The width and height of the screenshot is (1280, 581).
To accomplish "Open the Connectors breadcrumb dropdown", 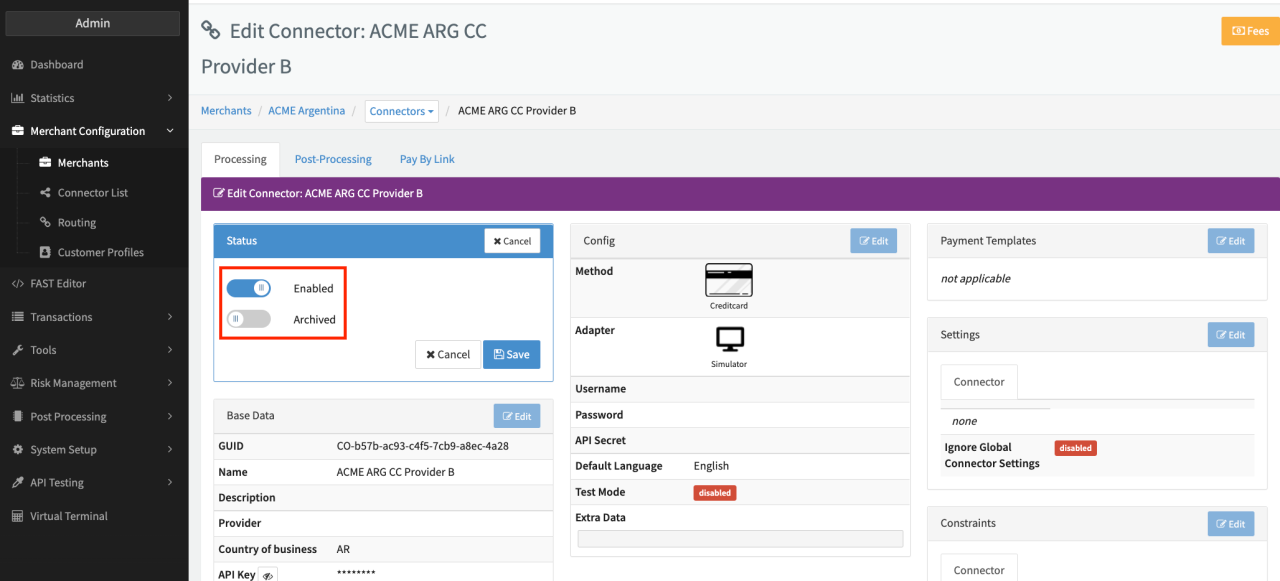I will tap(402, 111).
